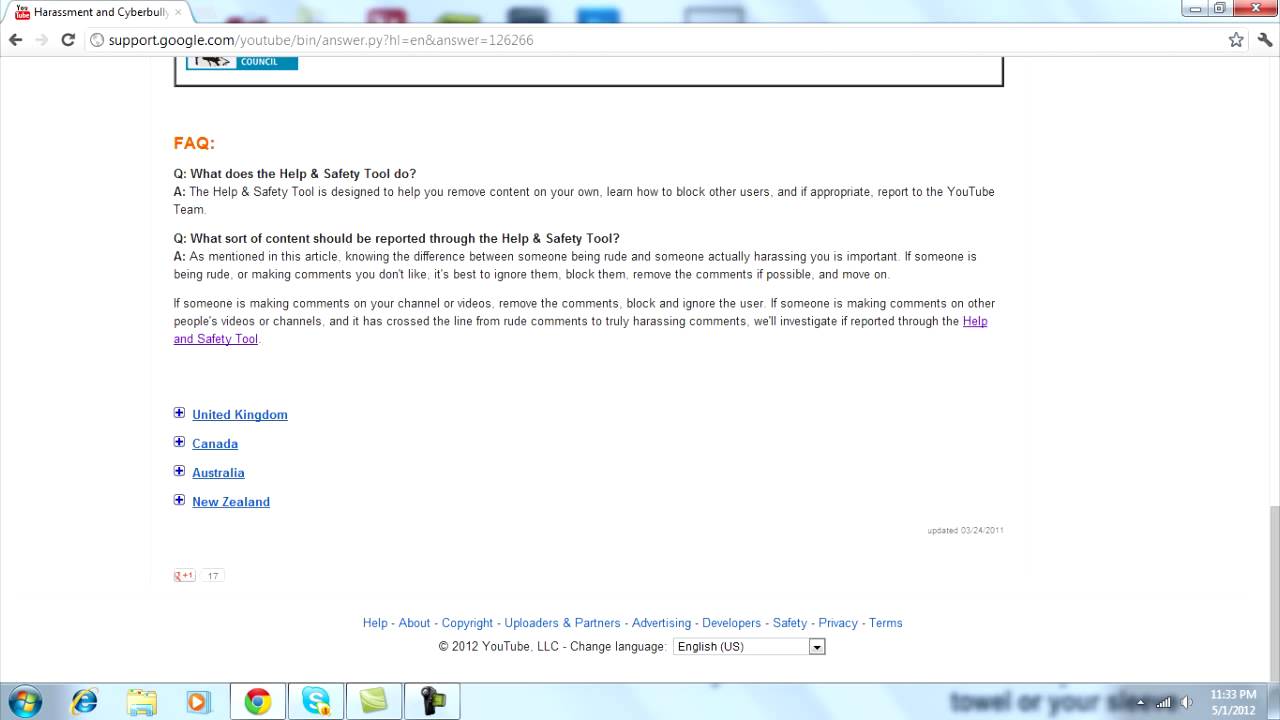1280x720 pixels.
Task: Expand the United Kingdom section plus icon
Action: point(179,413)
